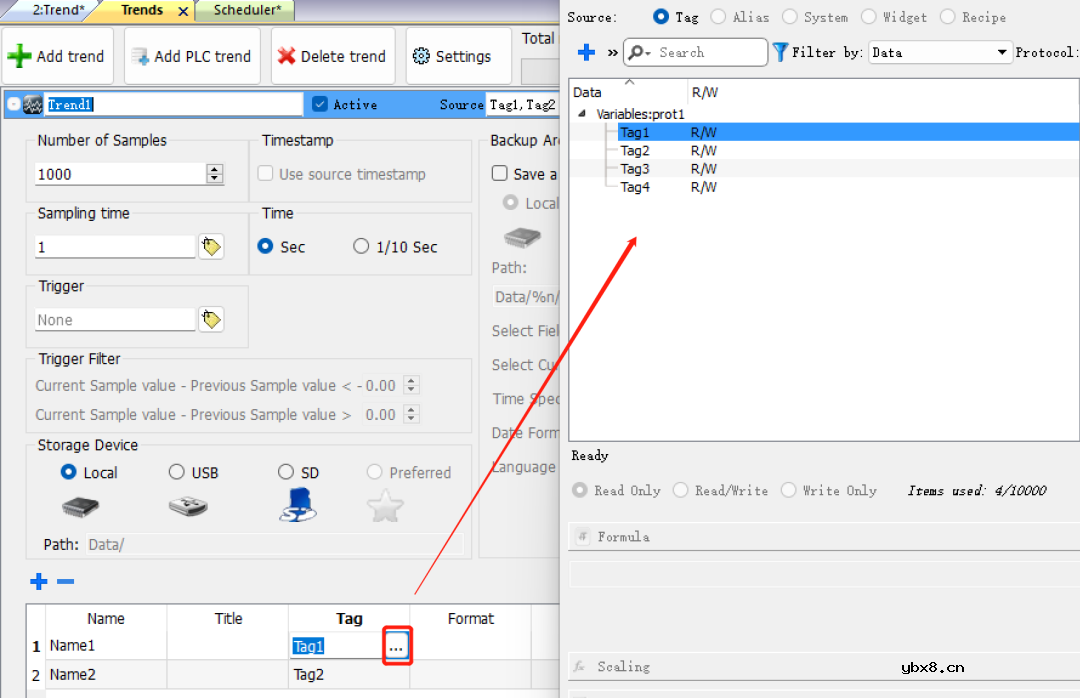This screenshot has width=1080, height=698.
Task: Select the Alias source radio button
Action: click(x=718, y=17)
